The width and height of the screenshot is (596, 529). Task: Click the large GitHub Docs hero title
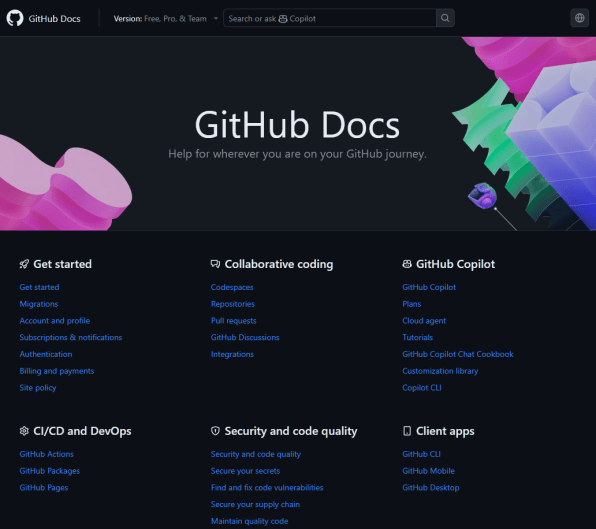pos(297,125)
